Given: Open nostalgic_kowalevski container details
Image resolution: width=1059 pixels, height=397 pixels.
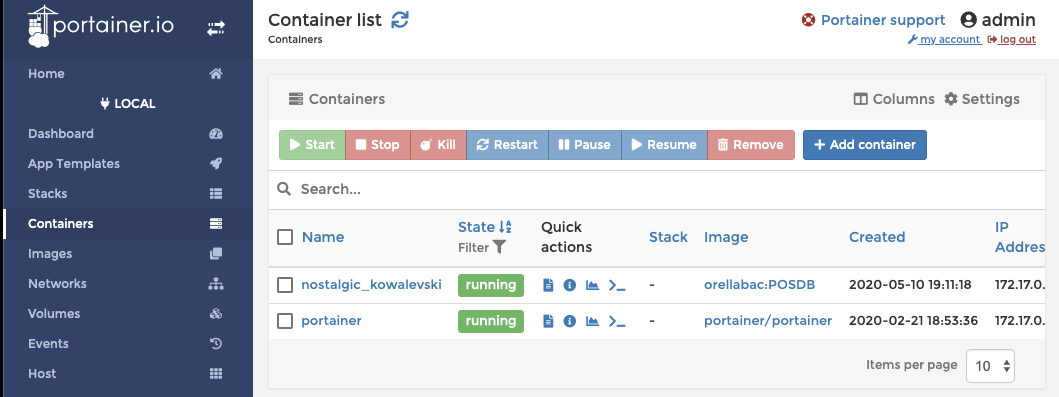Looking at the screenshot, I should pos(371,285).
